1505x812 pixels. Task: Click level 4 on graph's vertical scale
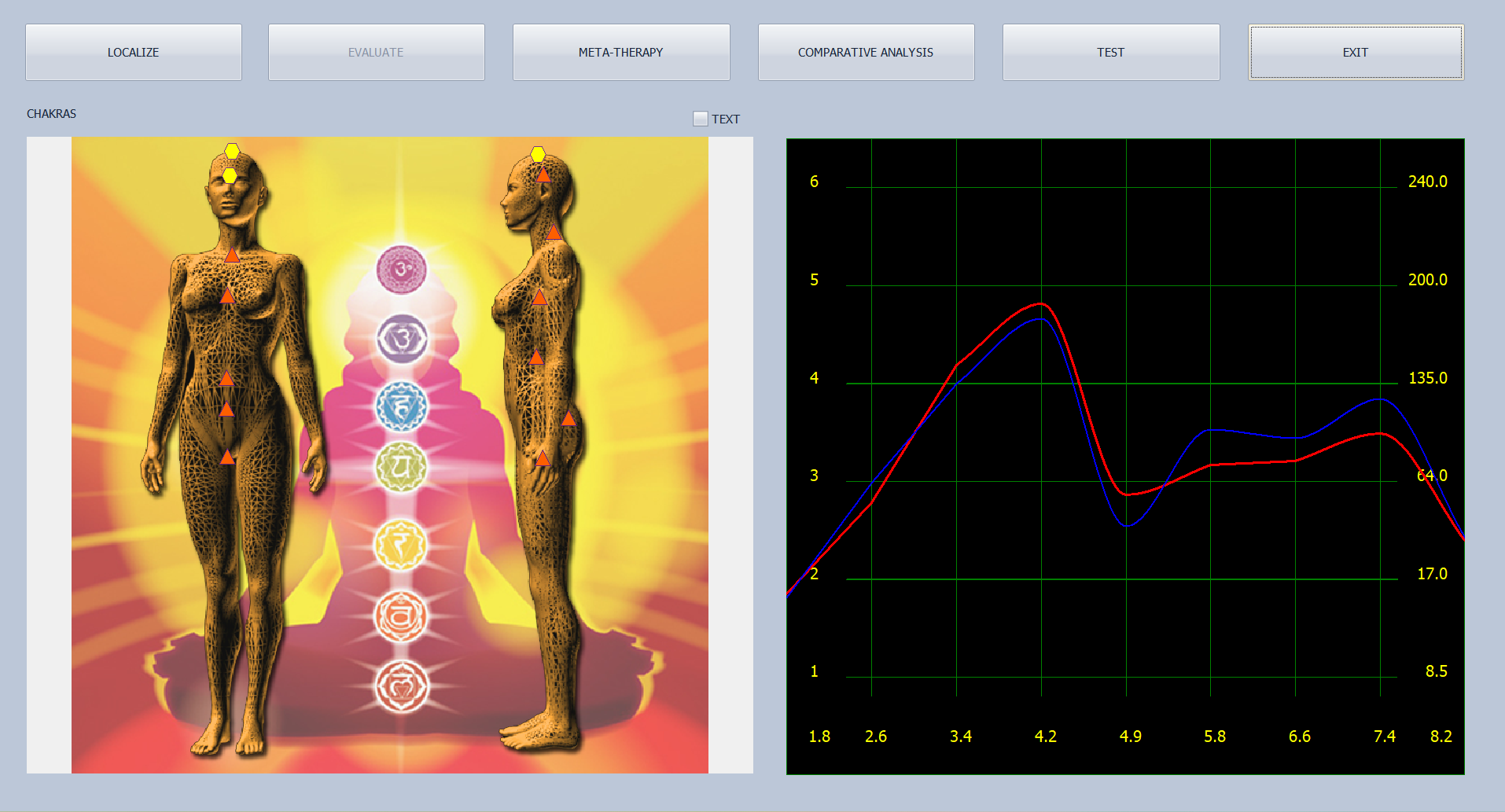(x=814, y=378)
